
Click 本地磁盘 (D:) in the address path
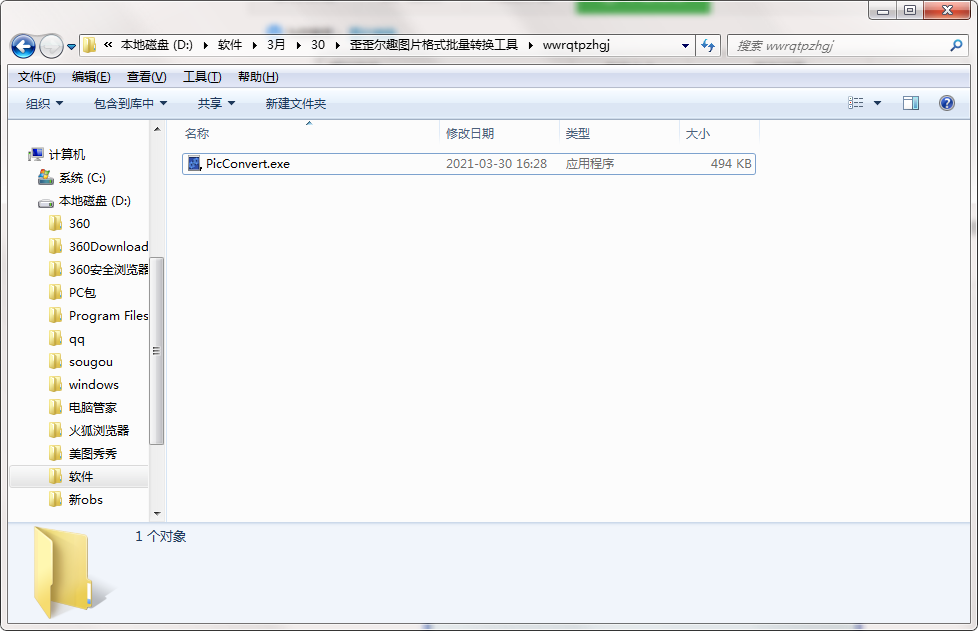157,45
